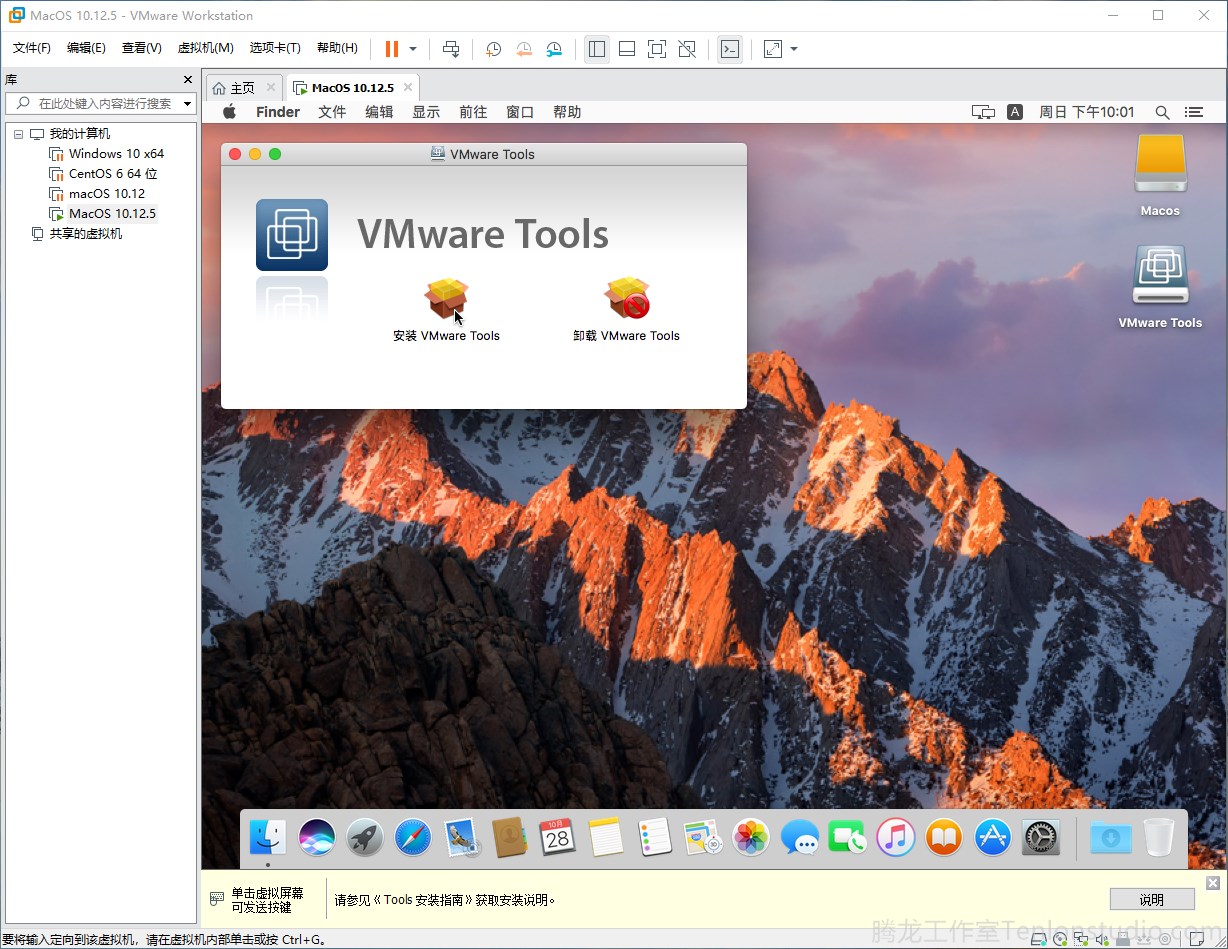Select the Macos drive on desktop

tap(1160, 176)
